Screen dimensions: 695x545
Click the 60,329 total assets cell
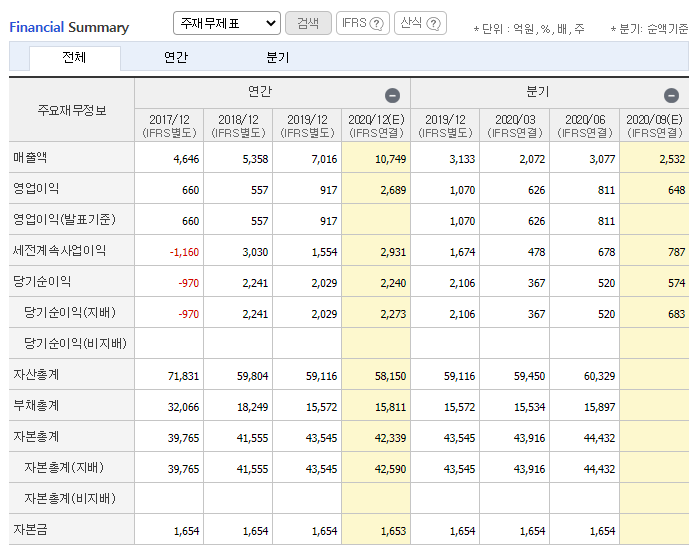click(585, 376)
